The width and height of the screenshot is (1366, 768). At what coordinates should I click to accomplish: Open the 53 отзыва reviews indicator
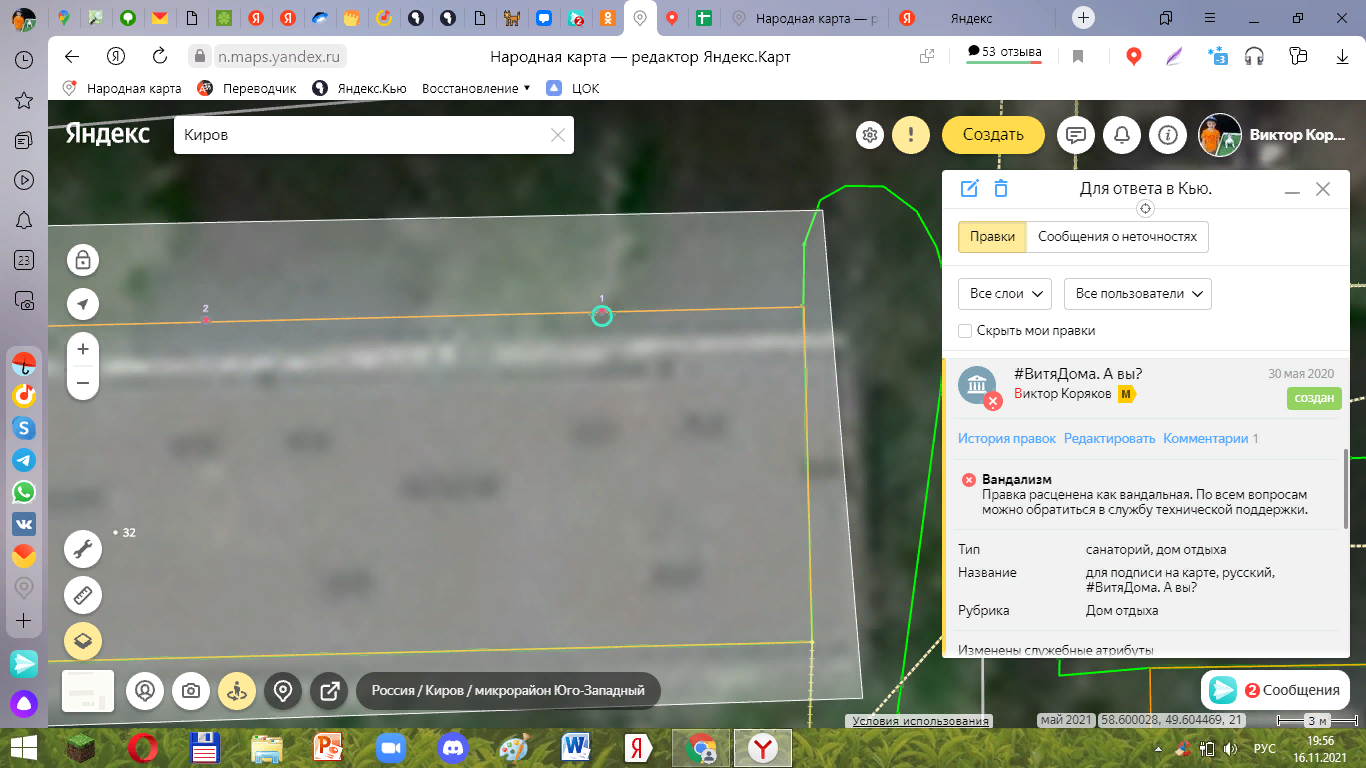click(x=1004, y=53)
